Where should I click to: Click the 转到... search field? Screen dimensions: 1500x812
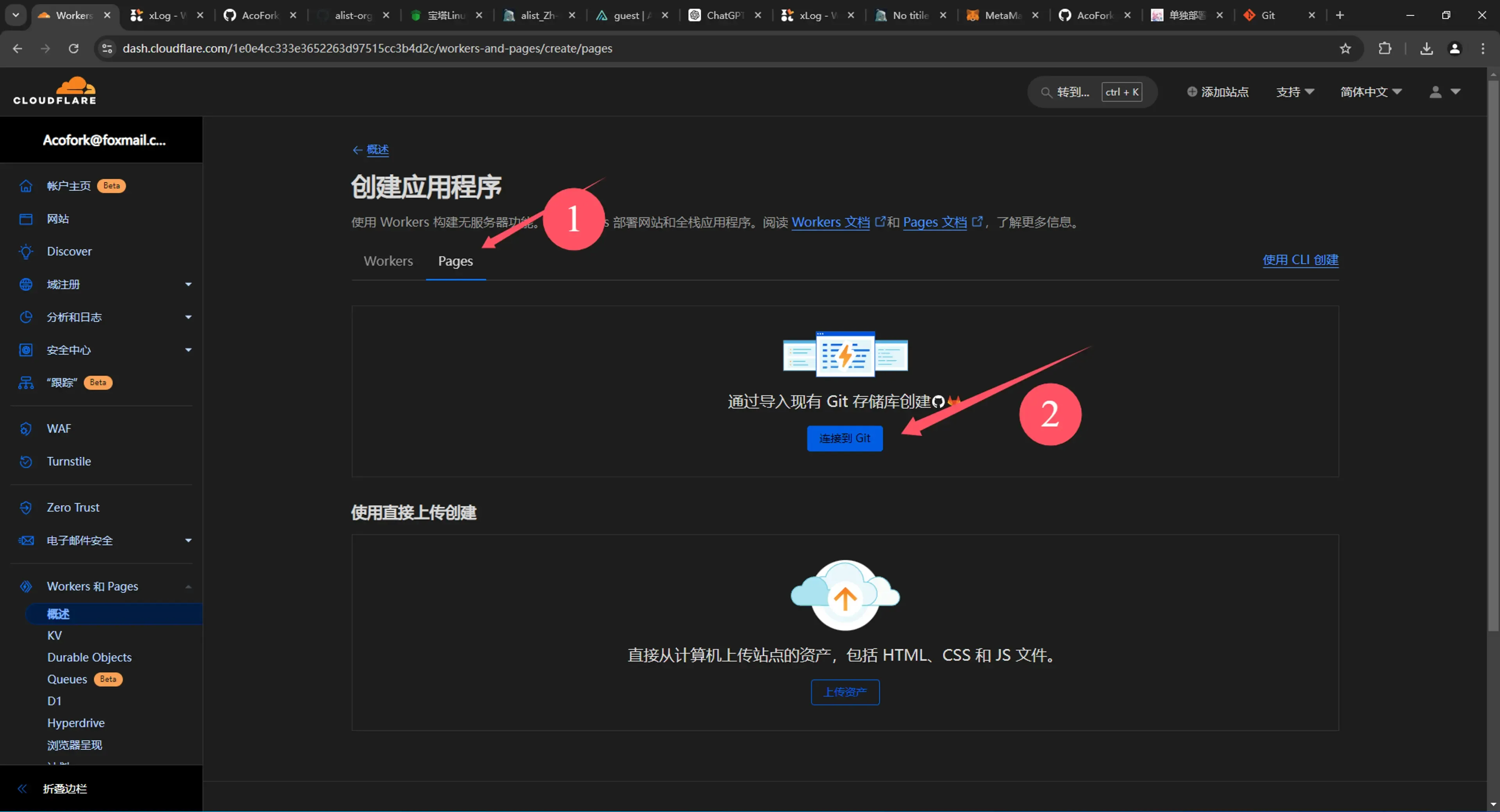coord(1071,92)
